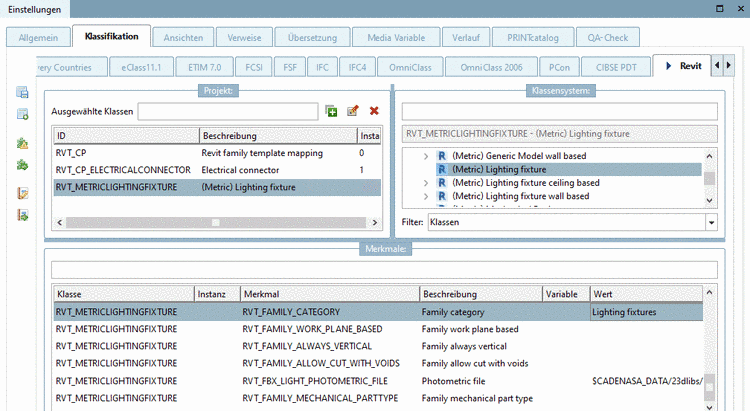Click the R icon of Lighting fixture wall based

click(442, 196)
